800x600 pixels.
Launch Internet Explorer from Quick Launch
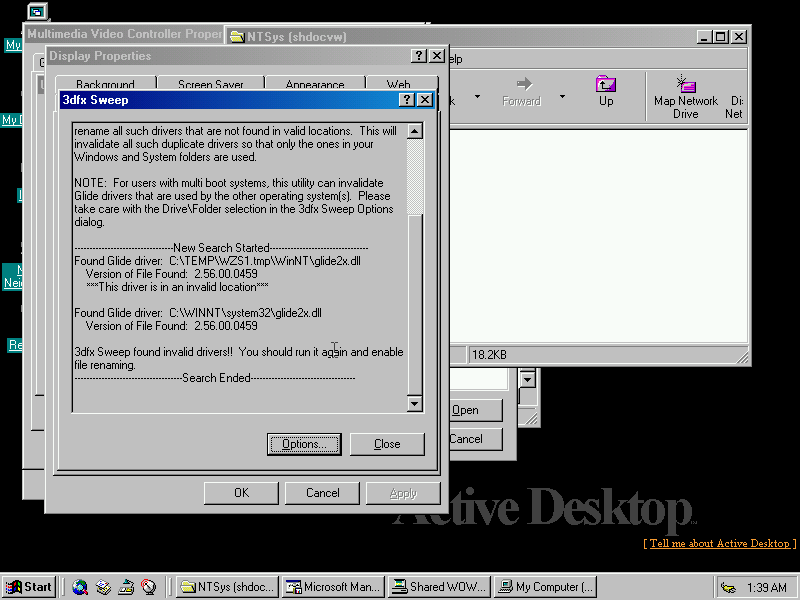[80, 587]
